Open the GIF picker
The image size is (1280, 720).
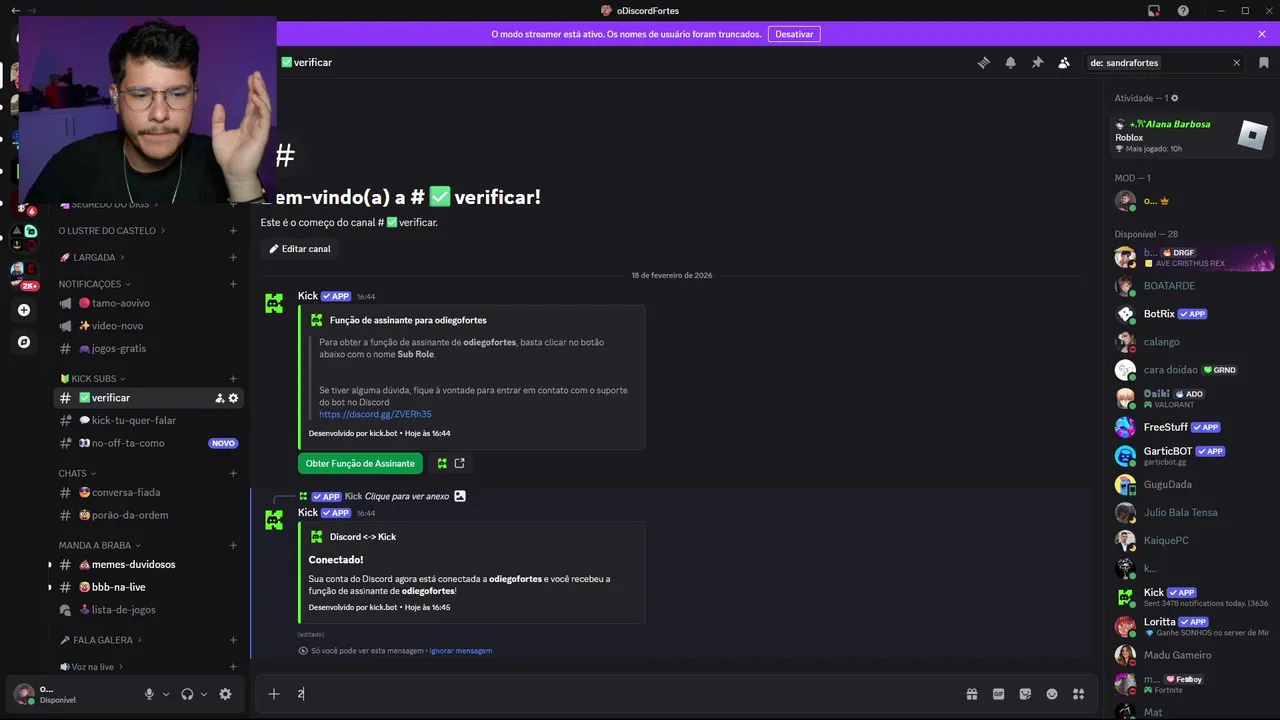click(998, 694)
